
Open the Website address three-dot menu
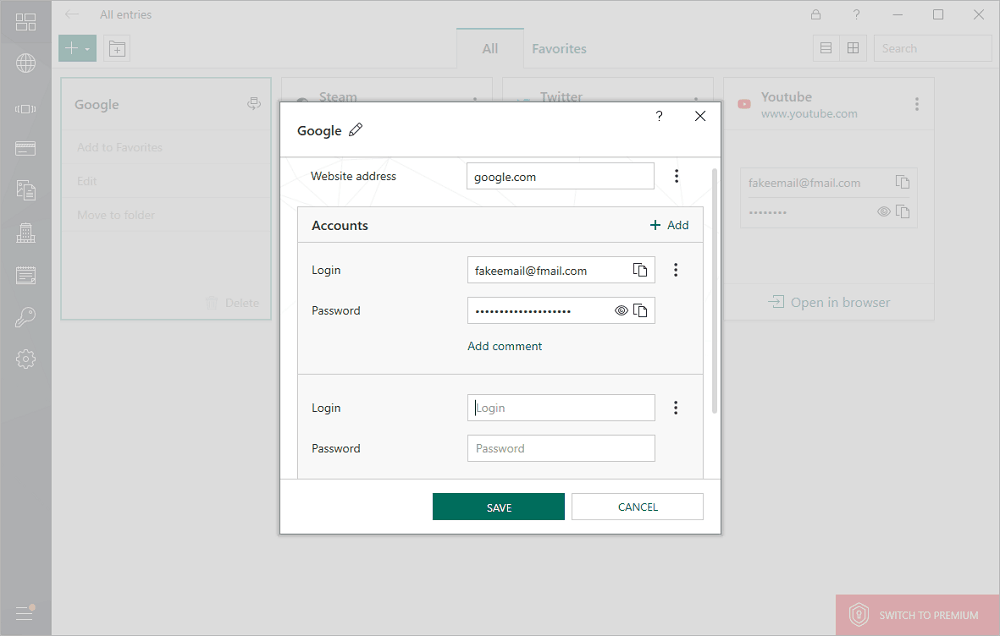[677, 176]
